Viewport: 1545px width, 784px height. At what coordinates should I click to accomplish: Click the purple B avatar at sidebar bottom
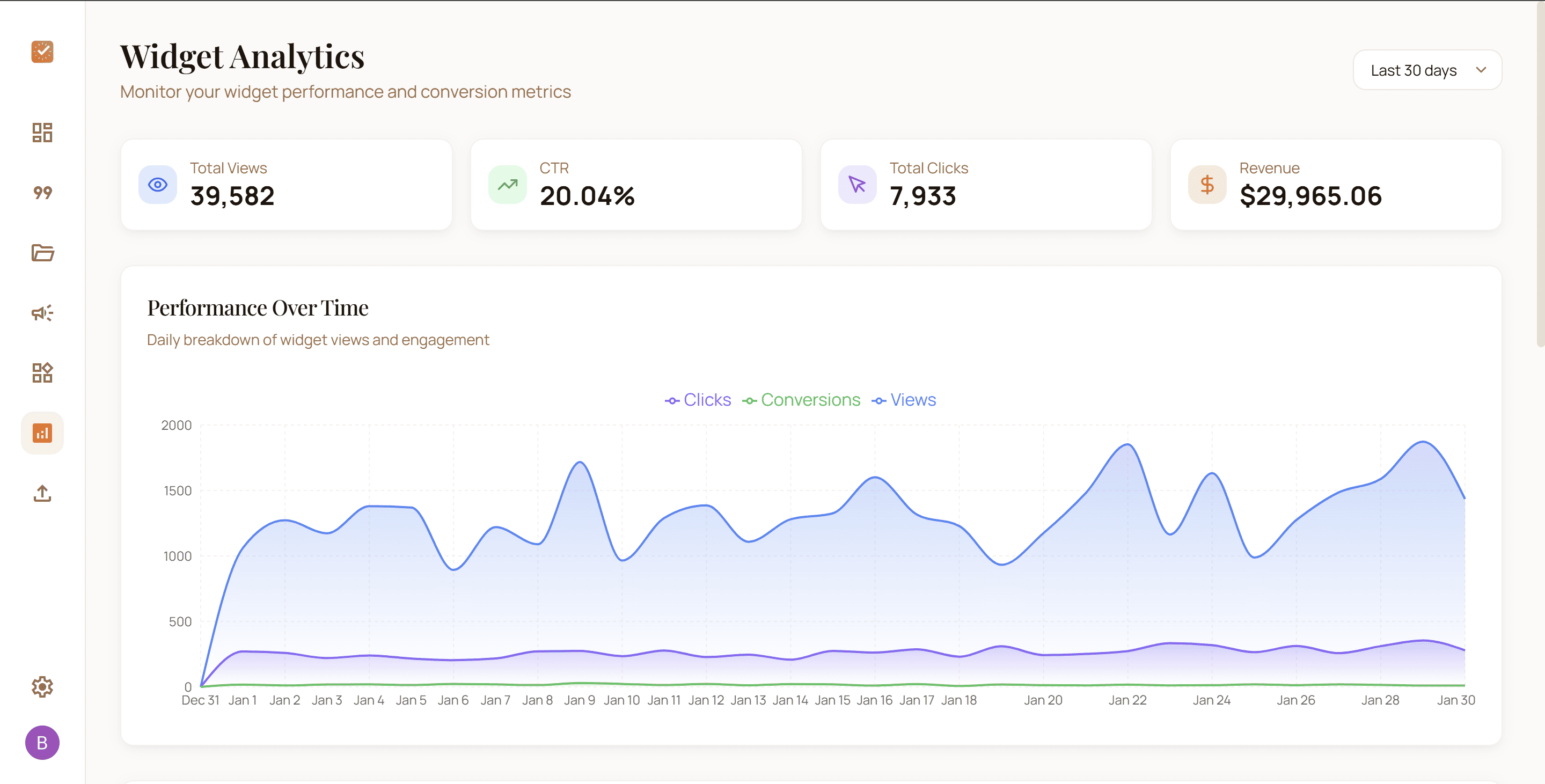42,743
